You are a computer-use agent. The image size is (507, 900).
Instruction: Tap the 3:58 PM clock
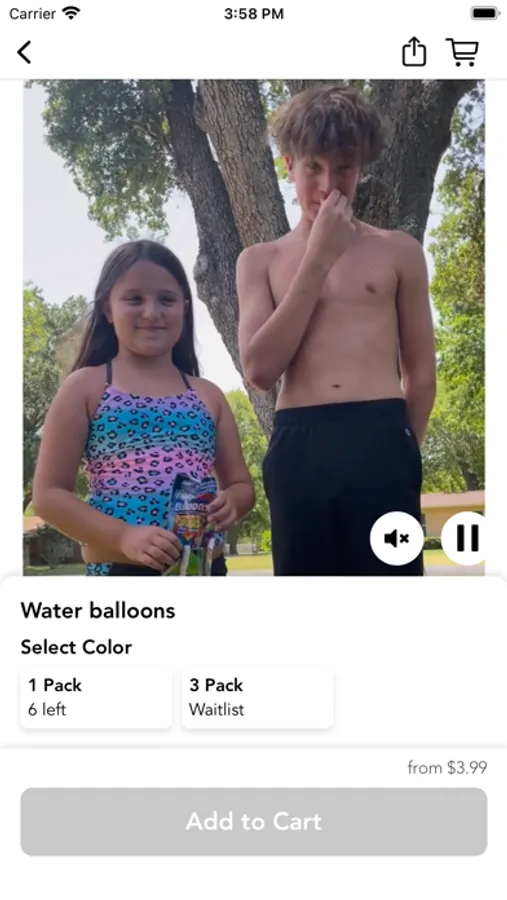254,14
